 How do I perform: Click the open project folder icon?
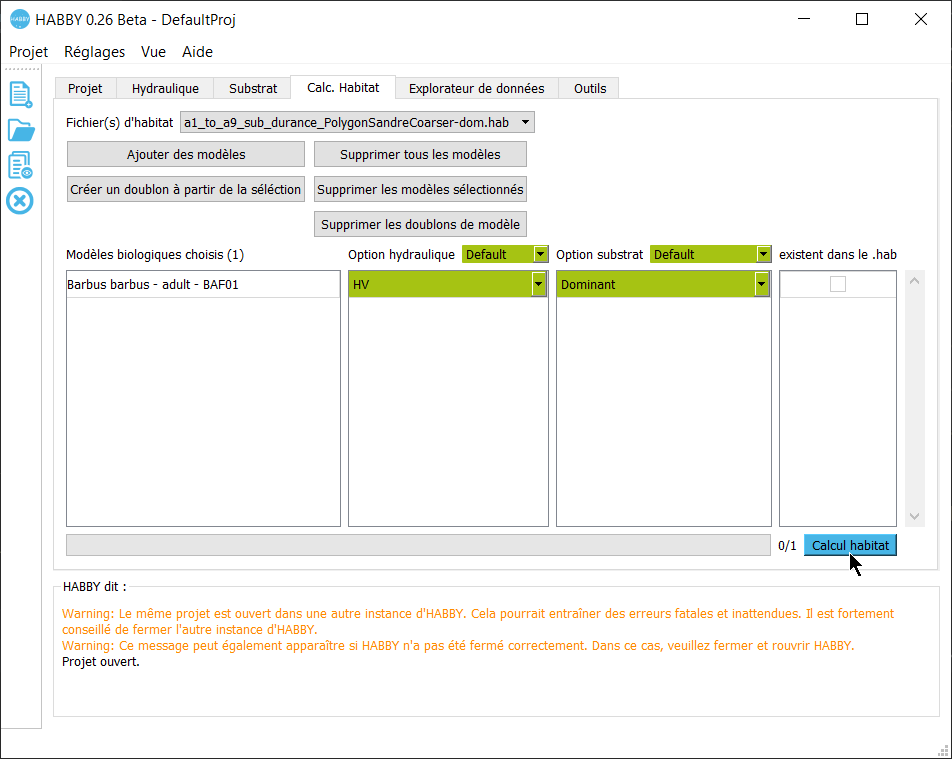tap(20, 130)
